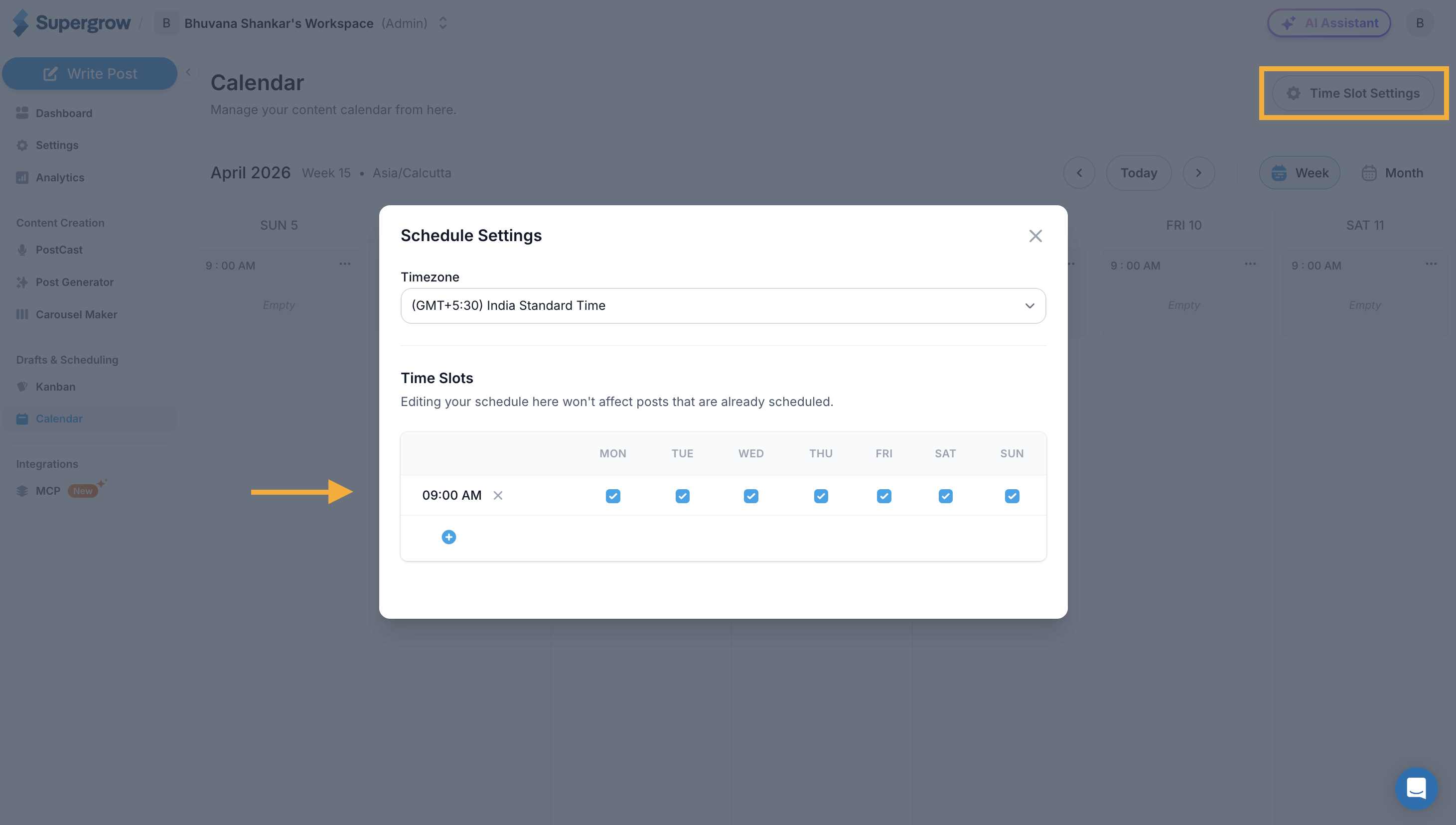Viewport: 1456px width, 825px height.
Task: Uncheck Monday for 09:00 AM slot
Action: 613,496
